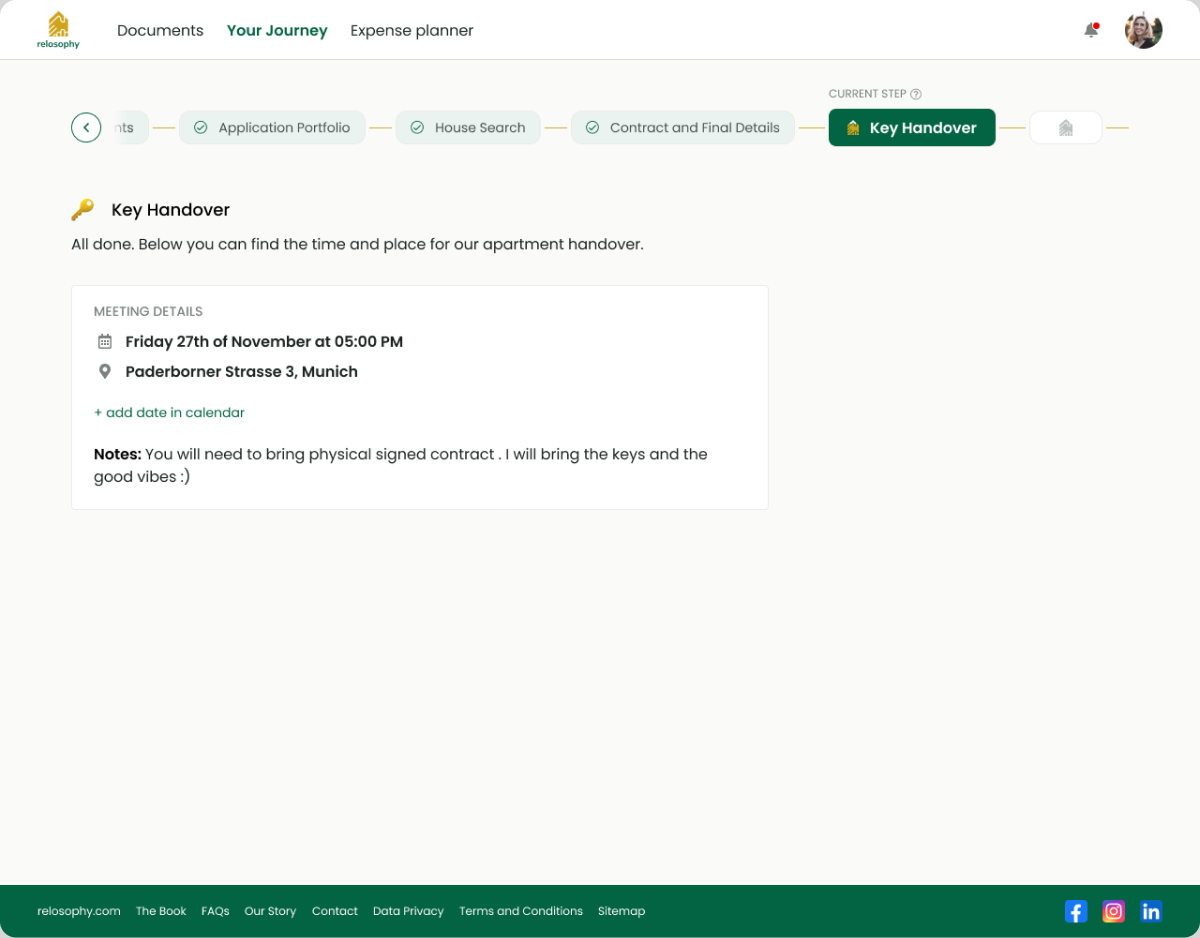Open the user profile avatar
Image resolution: width=1200 pixels, height=938 pixels.
point(1143,30)
